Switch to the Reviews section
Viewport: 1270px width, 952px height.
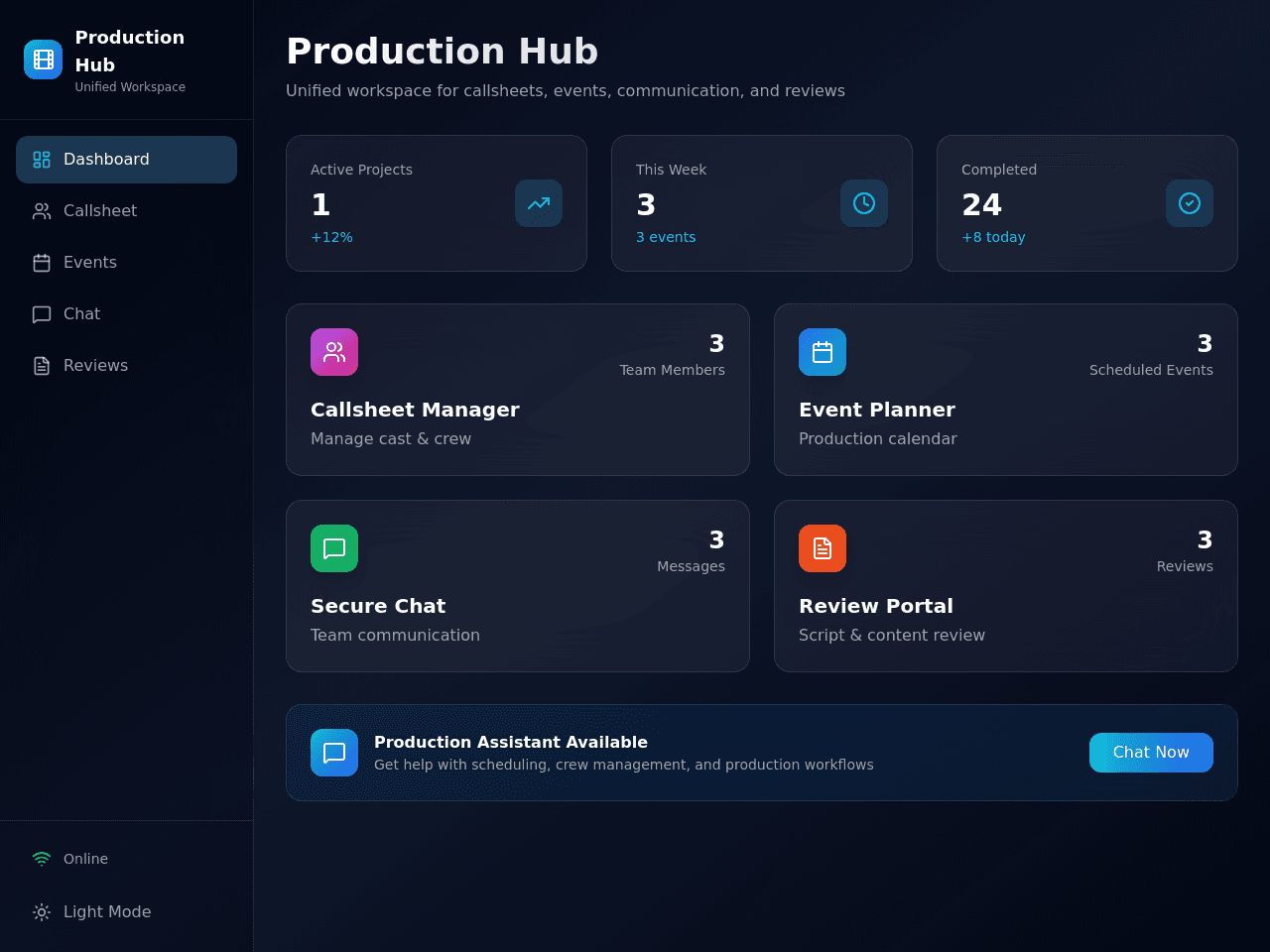click(x=126, y=366)
